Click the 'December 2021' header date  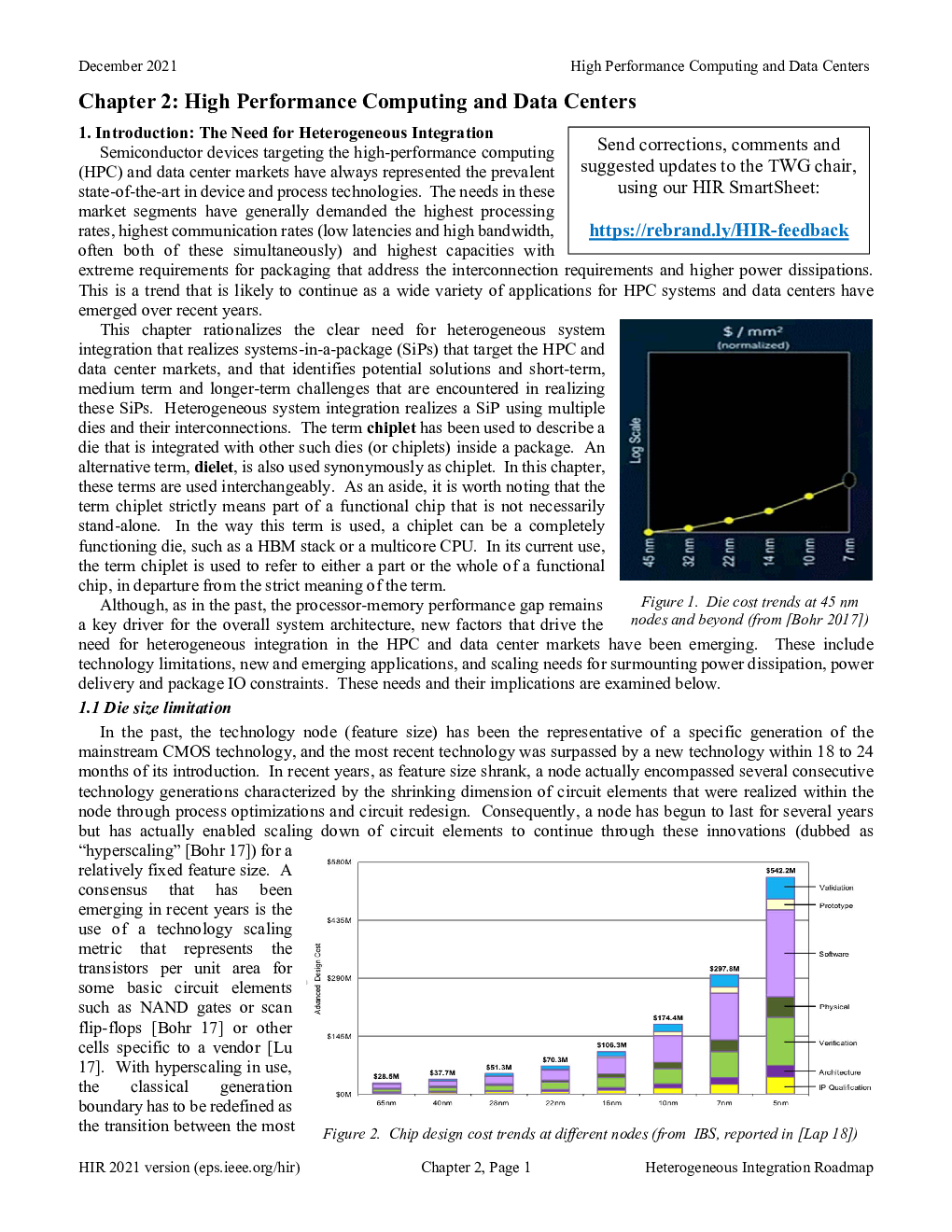pyautogui.click(x=128, y=66)
